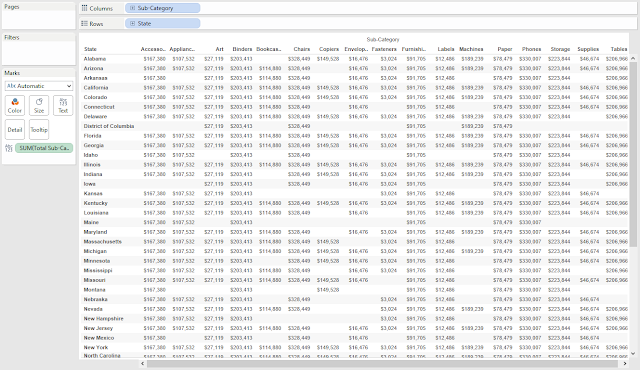Select the Florida row label
Viewport: 640px width, 370px height.
(93, 136)
